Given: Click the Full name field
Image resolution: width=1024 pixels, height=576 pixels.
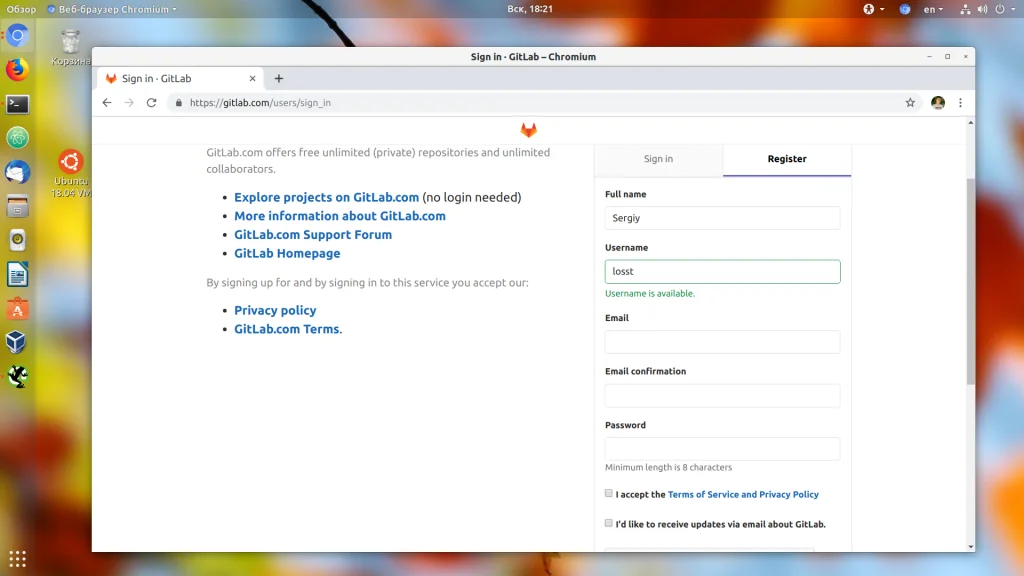Looking at the screenshot, I should pyautogui.click(x=722, y=218).
